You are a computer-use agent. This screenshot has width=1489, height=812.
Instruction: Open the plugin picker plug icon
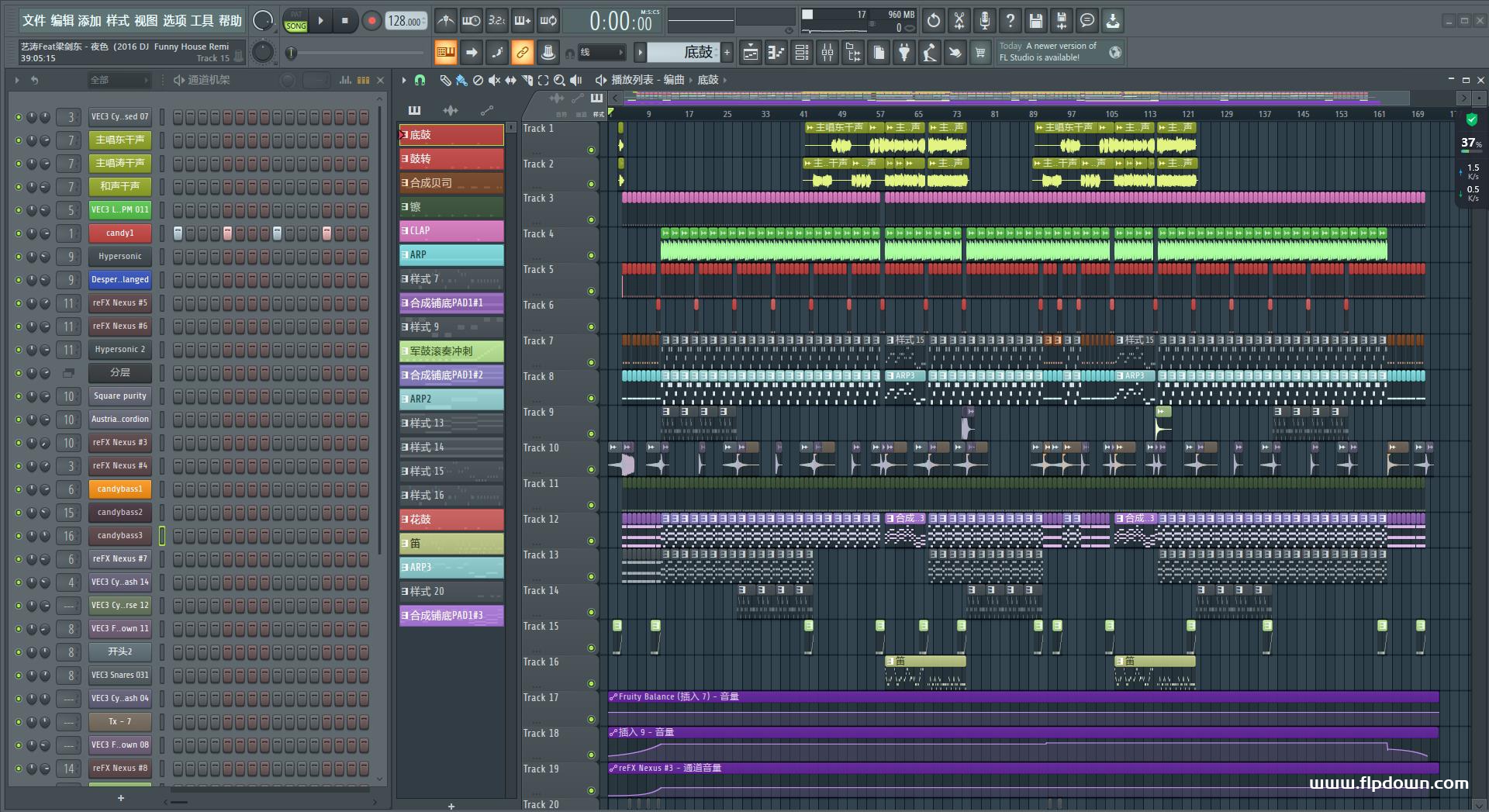(904, 53)
